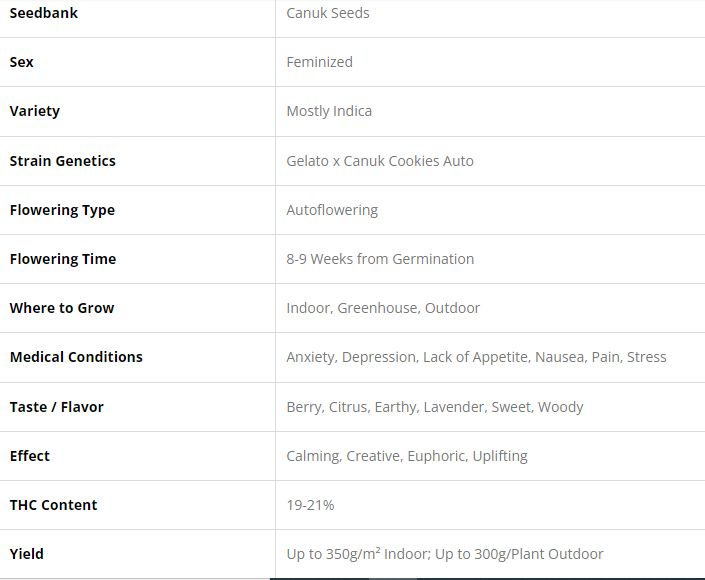Screen dimensions: 705x580
Task: Click the Canuk Seeds seedbank value
Action: [328, 13]
